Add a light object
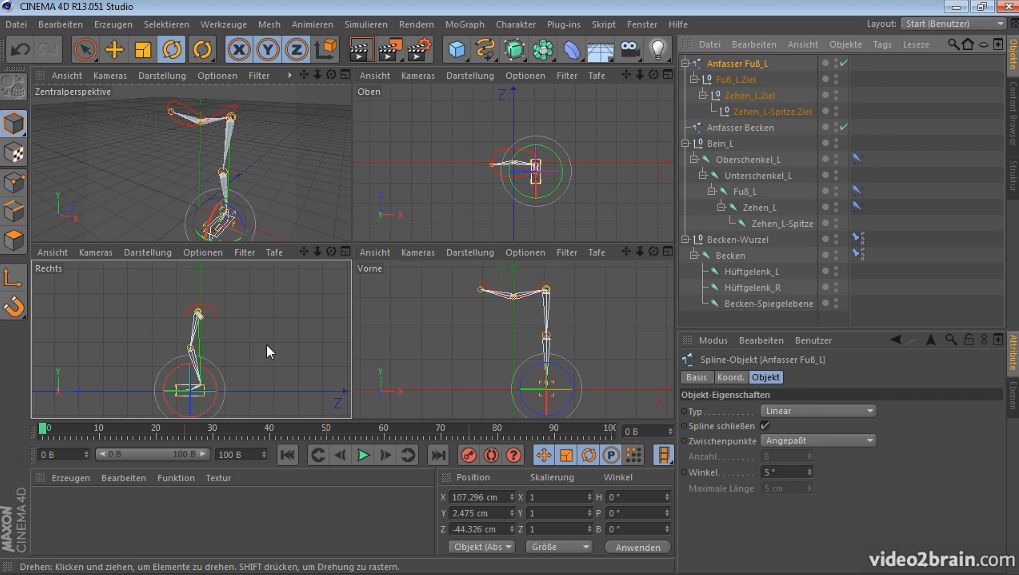Viewport: 1019px width, 575px height. tap(658, 49)
